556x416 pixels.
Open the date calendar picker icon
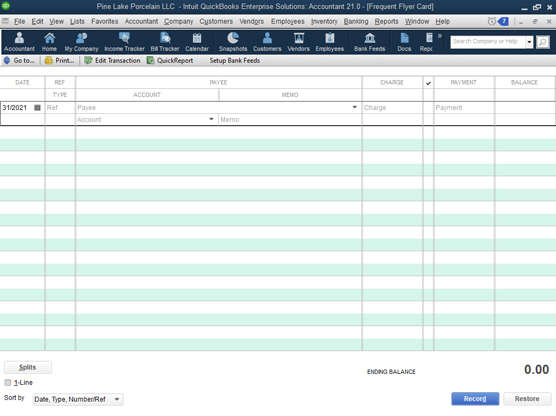pyautogui.click(x=37, y=107)
